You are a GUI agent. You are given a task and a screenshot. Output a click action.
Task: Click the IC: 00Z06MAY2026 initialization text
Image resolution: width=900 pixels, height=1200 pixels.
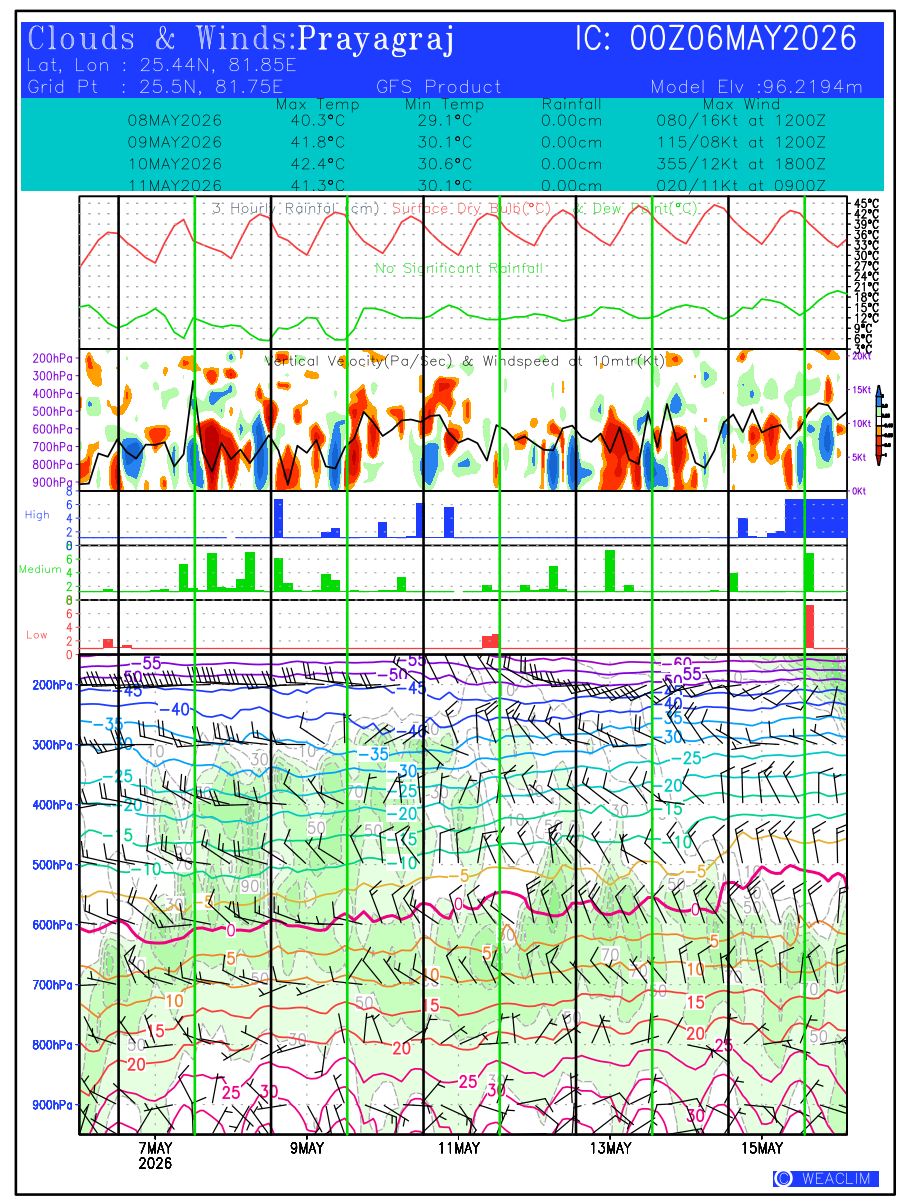click(x=716, y=39)
